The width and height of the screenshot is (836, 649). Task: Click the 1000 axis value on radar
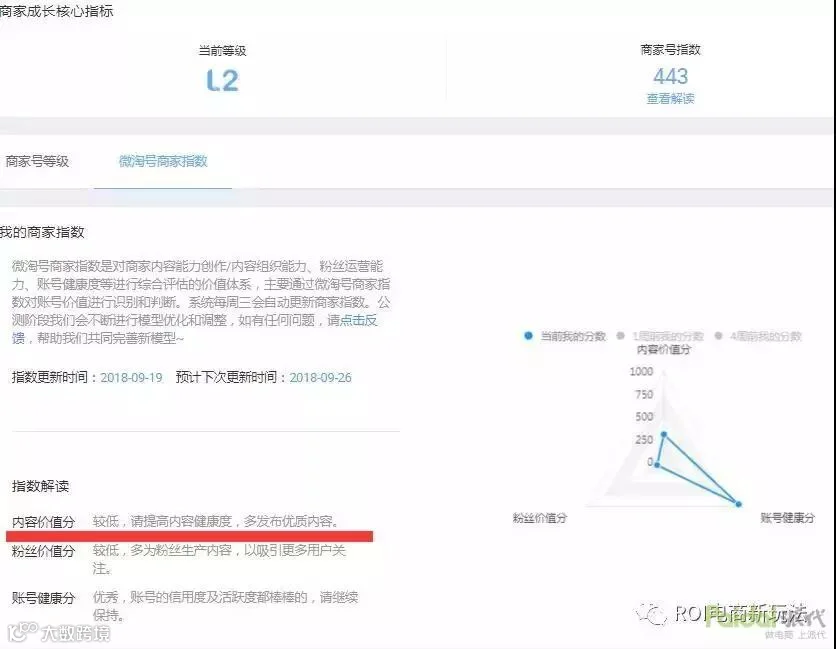641,371
